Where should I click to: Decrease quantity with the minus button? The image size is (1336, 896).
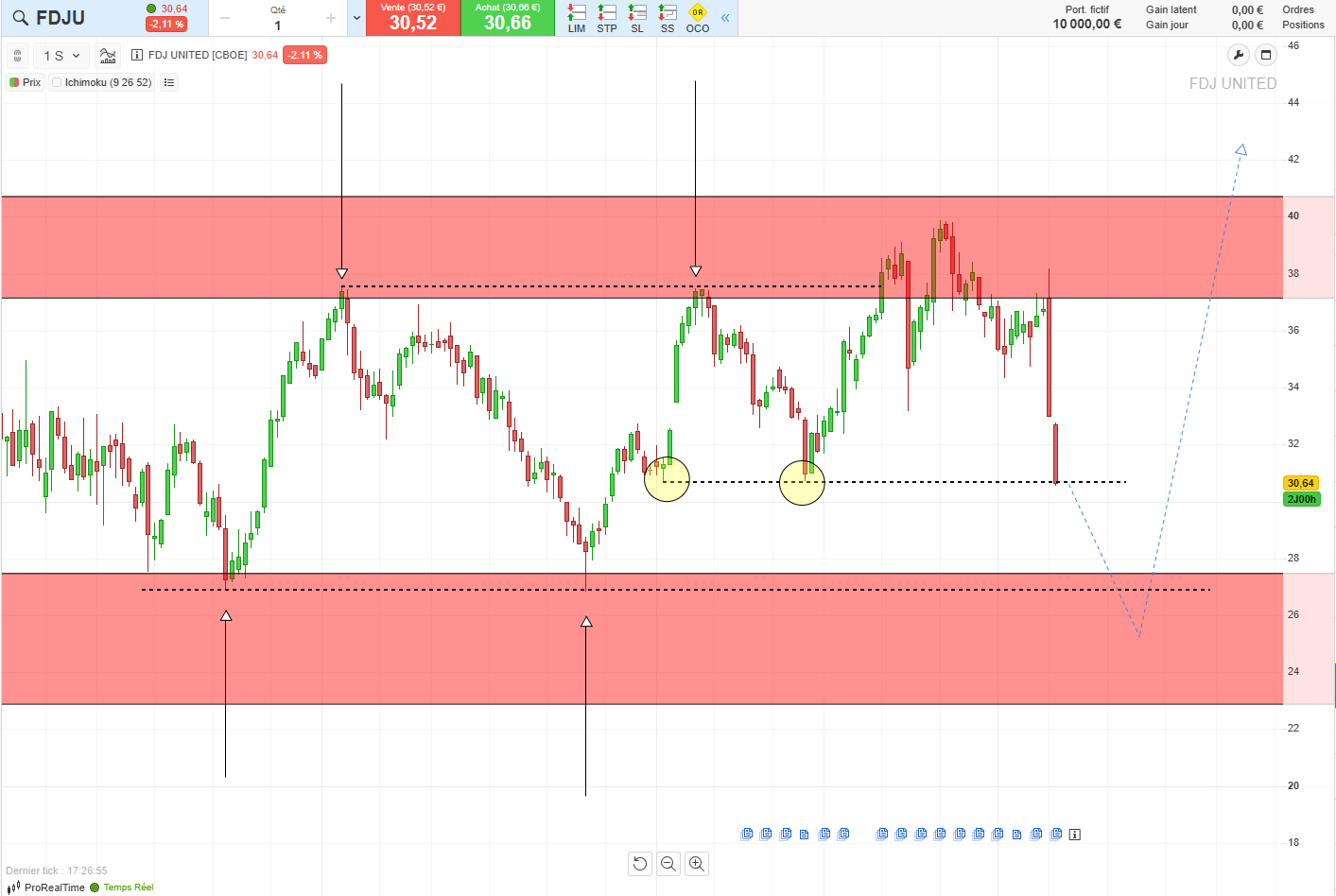pos(225,18)
